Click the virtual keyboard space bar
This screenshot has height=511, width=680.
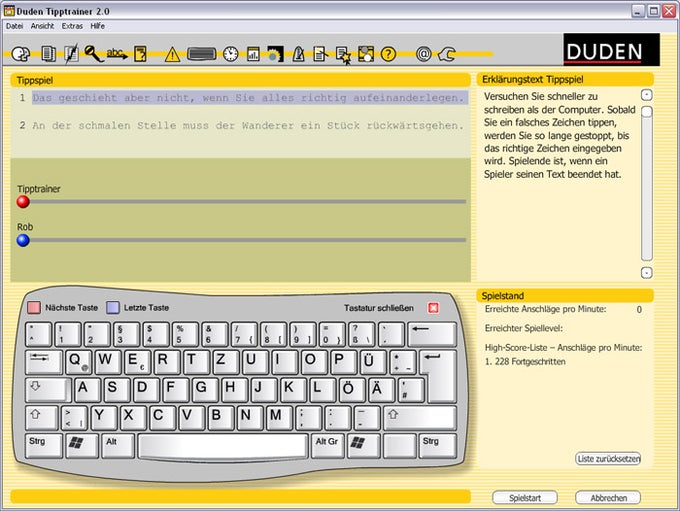(x=223, y=446)
